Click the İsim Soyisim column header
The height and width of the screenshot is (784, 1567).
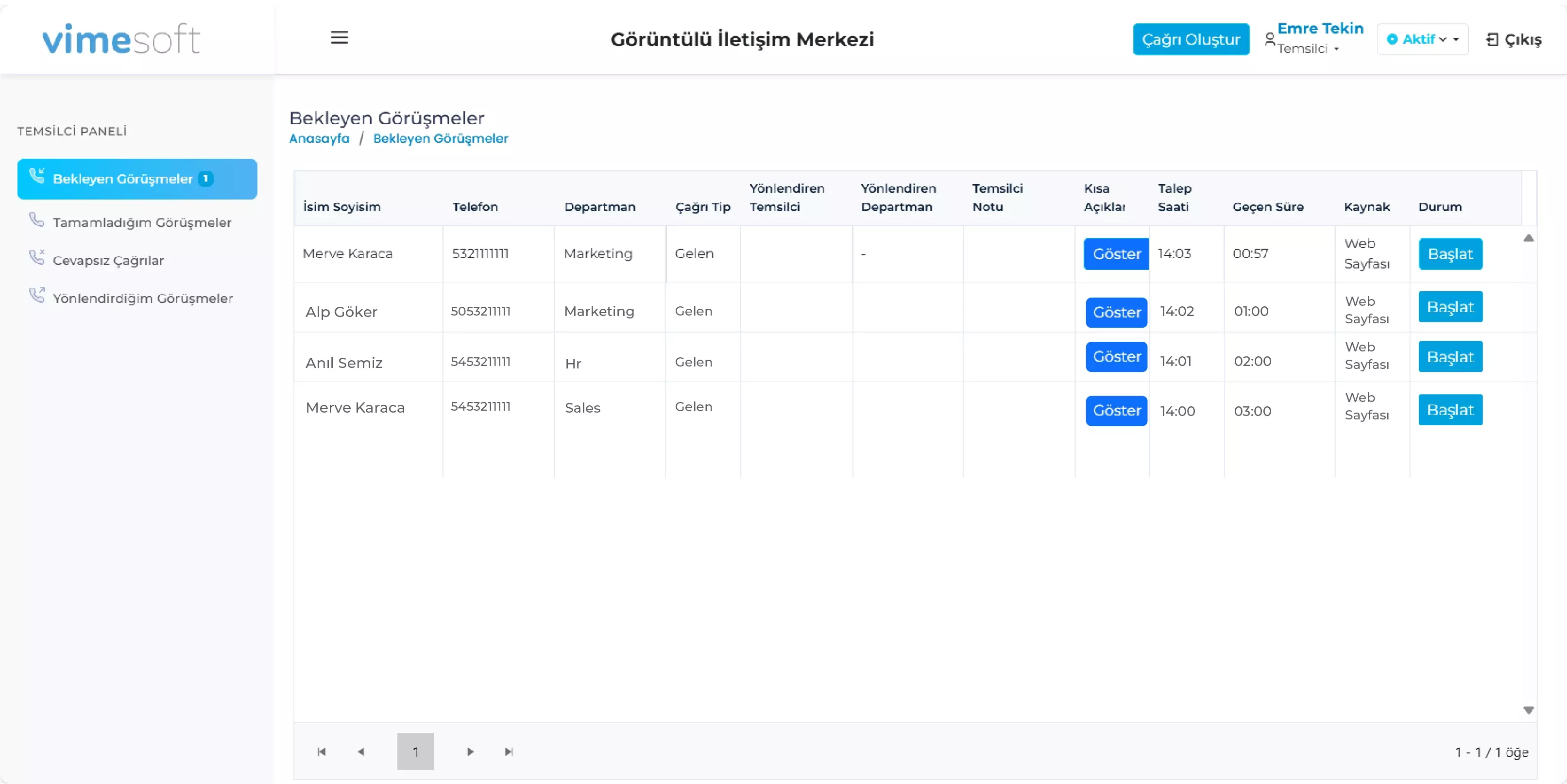pyautogui.click(x=342, y=207)
